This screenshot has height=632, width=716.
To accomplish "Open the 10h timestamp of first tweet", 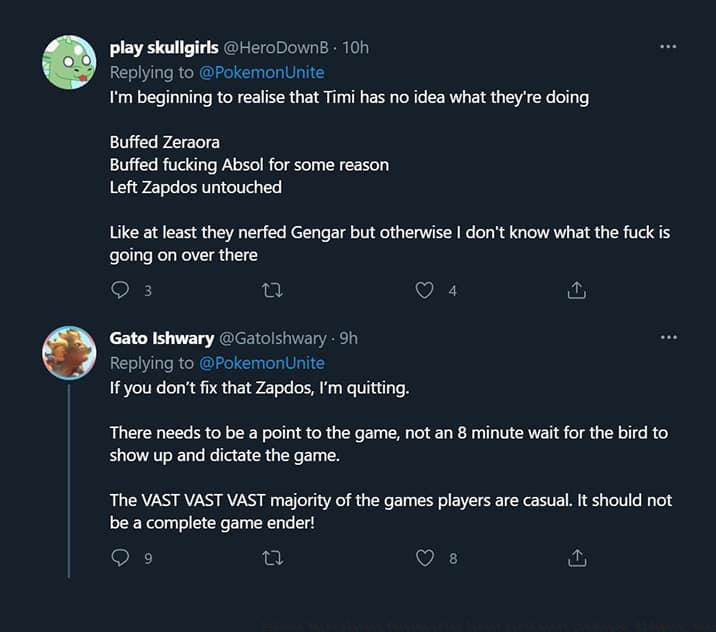I will pyautogui.click(x=356, y=47).
